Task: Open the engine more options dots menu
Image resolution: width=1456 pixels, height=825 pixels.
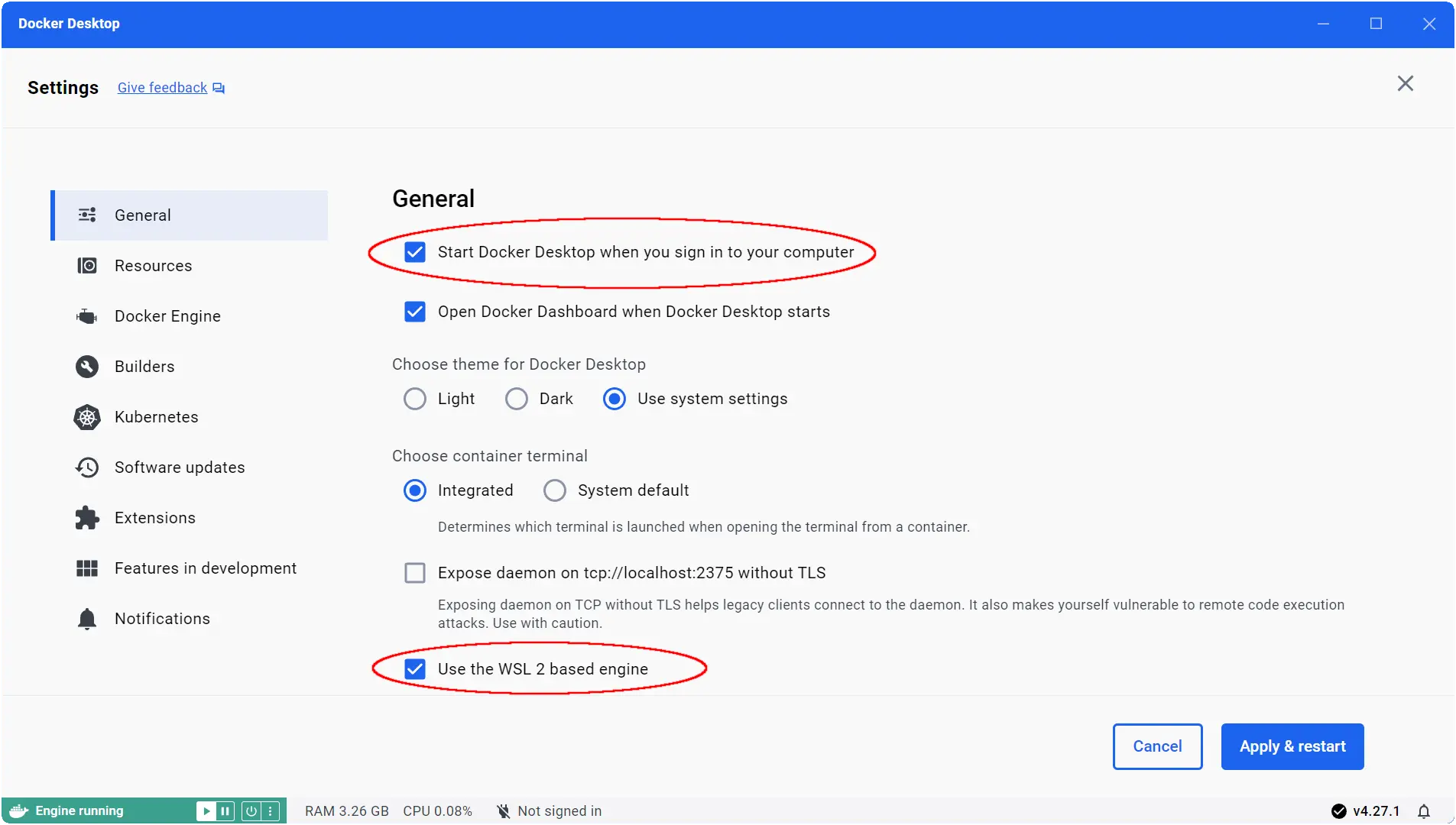Action: tap(271, 810)
